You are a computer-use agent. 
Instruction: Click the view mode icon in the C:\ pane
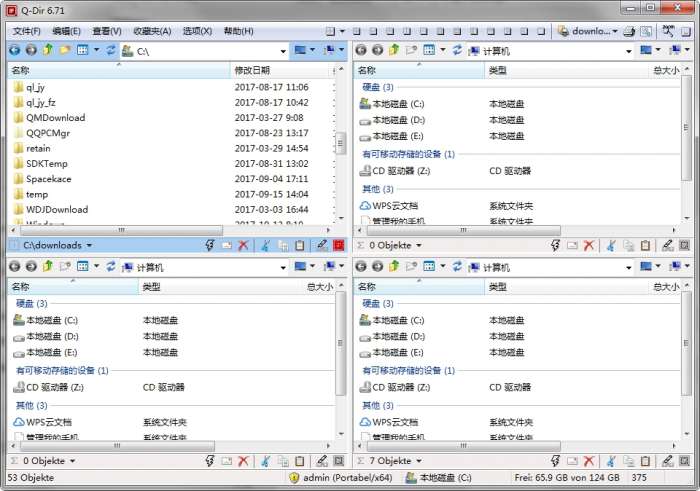click(83, 50)
